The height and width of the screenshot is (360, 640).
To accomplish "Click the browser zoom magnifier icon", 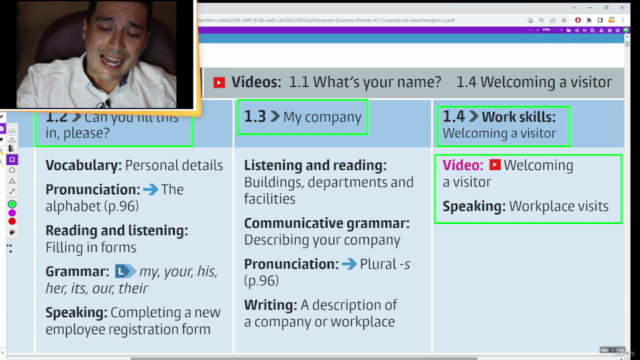I will [542, 20].
